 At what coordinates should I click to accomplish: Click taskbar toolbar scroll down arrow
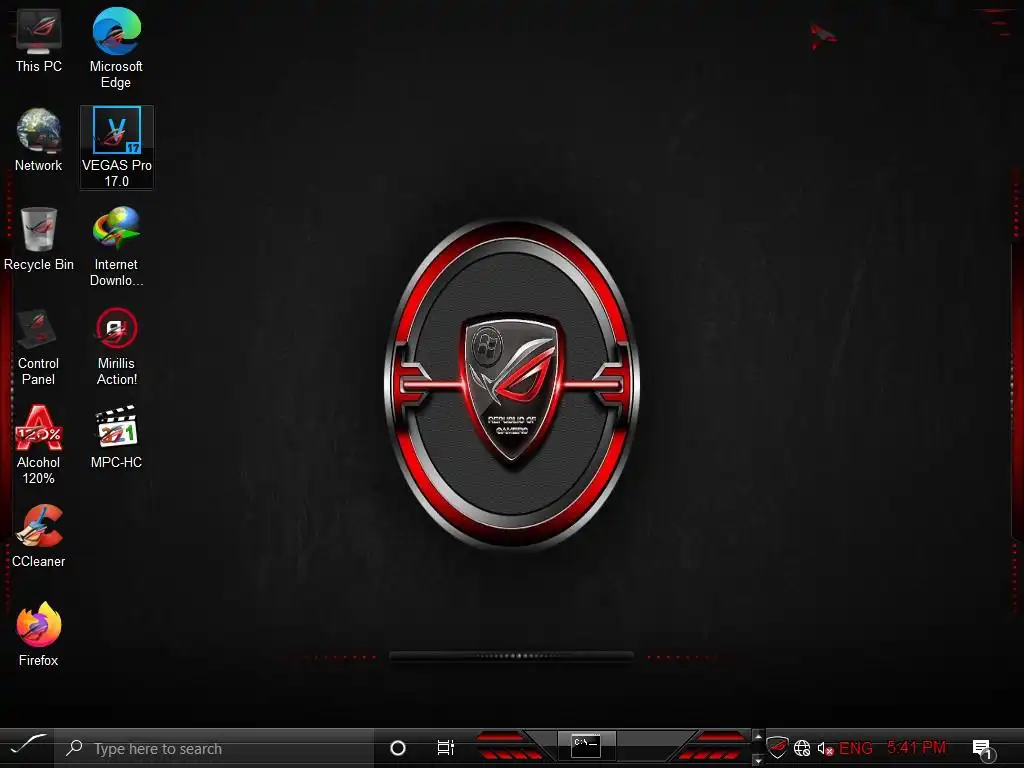pos(758,760)
